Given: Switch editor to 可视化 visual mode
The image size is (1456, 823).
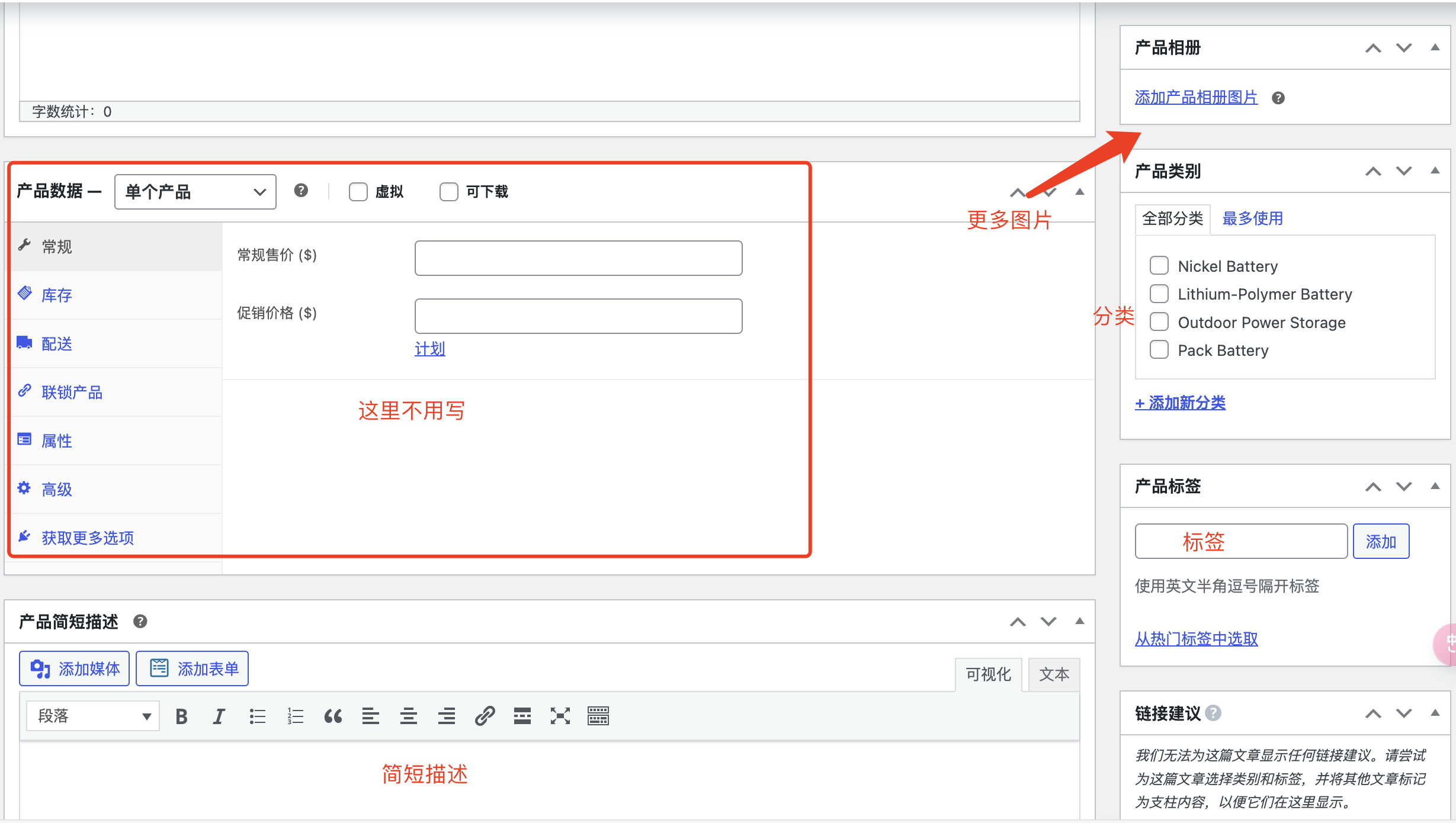Looking at the screenshot, I should point(988,674).
